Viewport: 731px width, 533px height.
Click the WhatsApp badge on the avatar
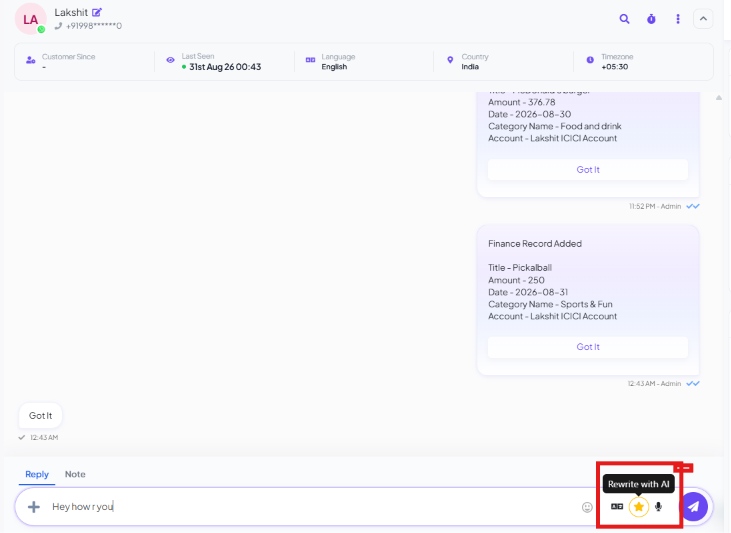(x=41, y=29)
